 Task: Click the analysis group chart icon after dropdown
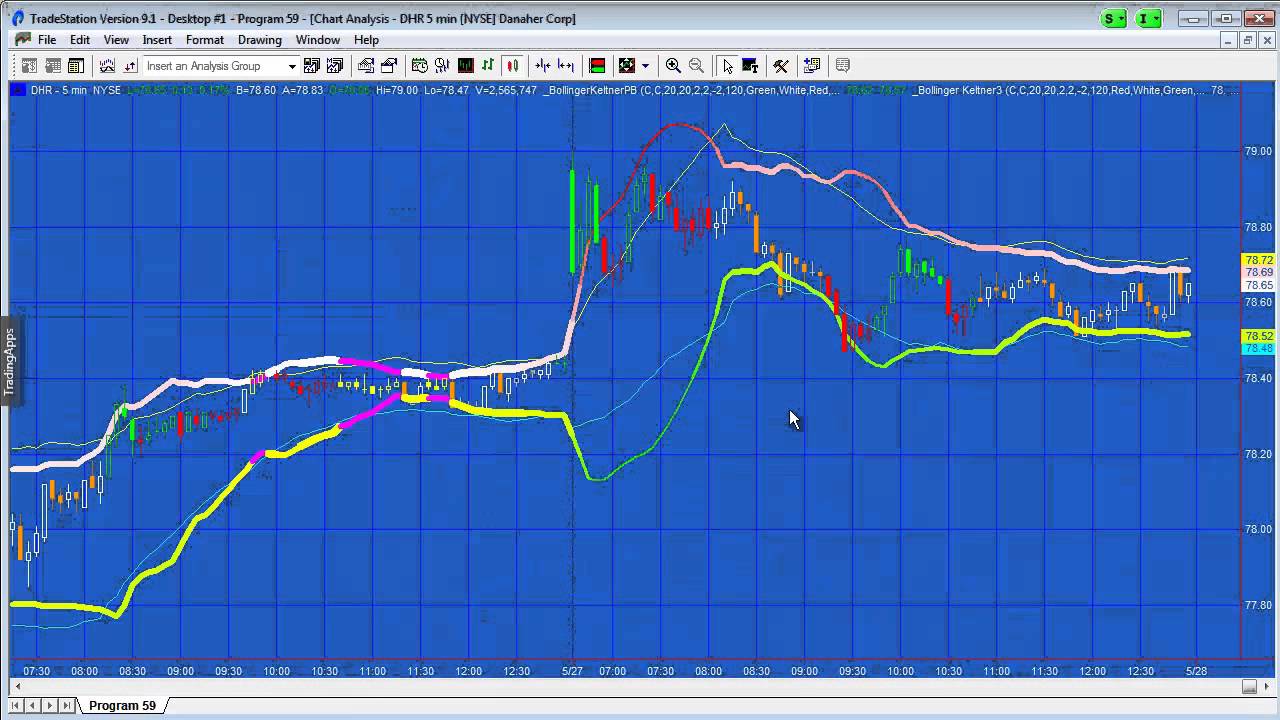[312, 66]
